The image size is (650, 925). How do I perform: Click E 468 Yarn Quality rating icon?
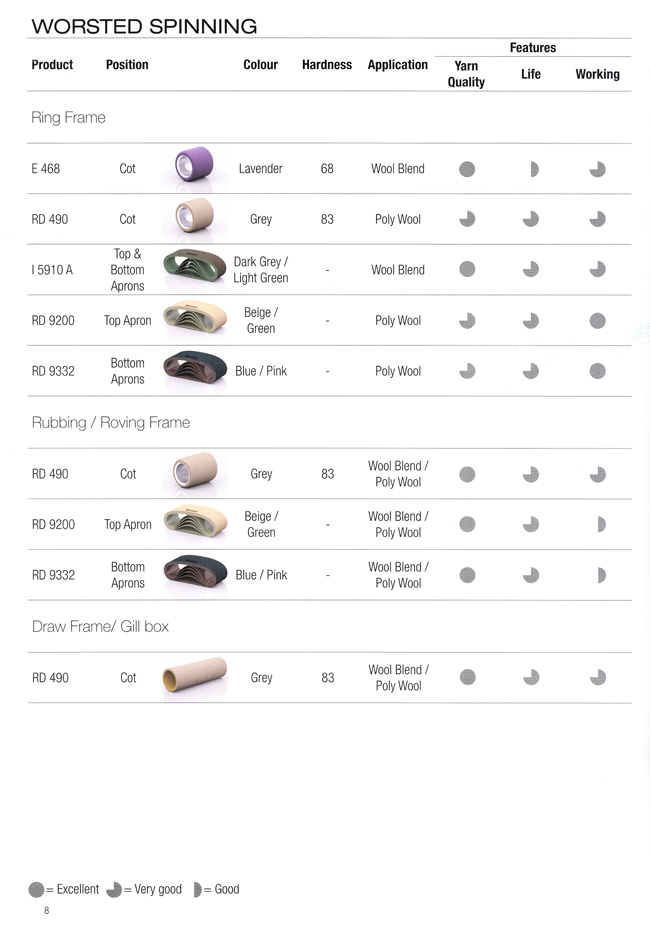coord(467,169)
